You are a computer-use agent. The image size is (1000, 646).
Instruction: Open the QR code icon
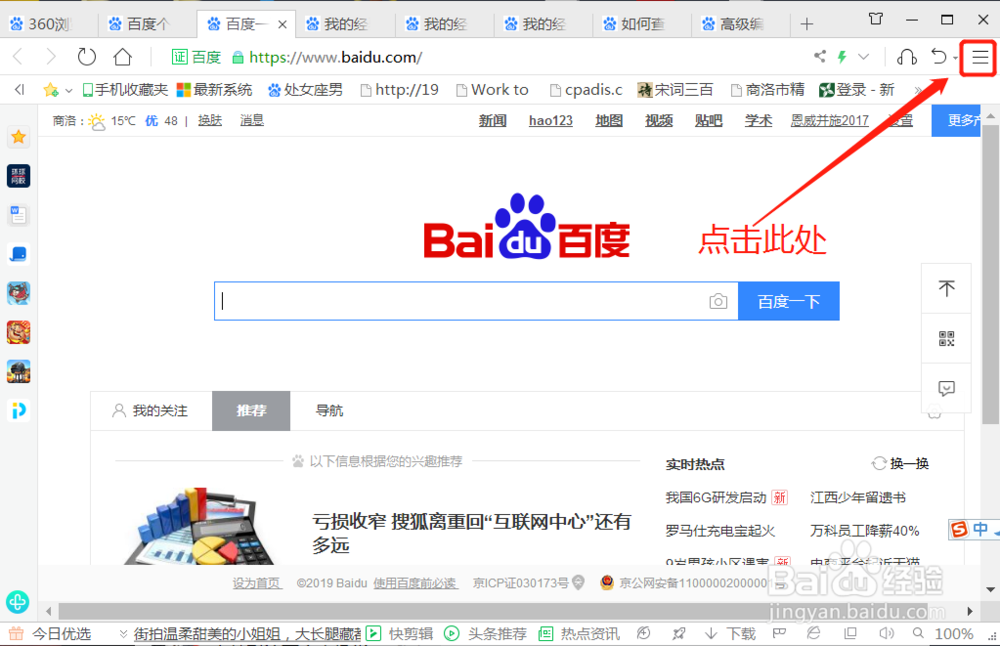[946, 339]
